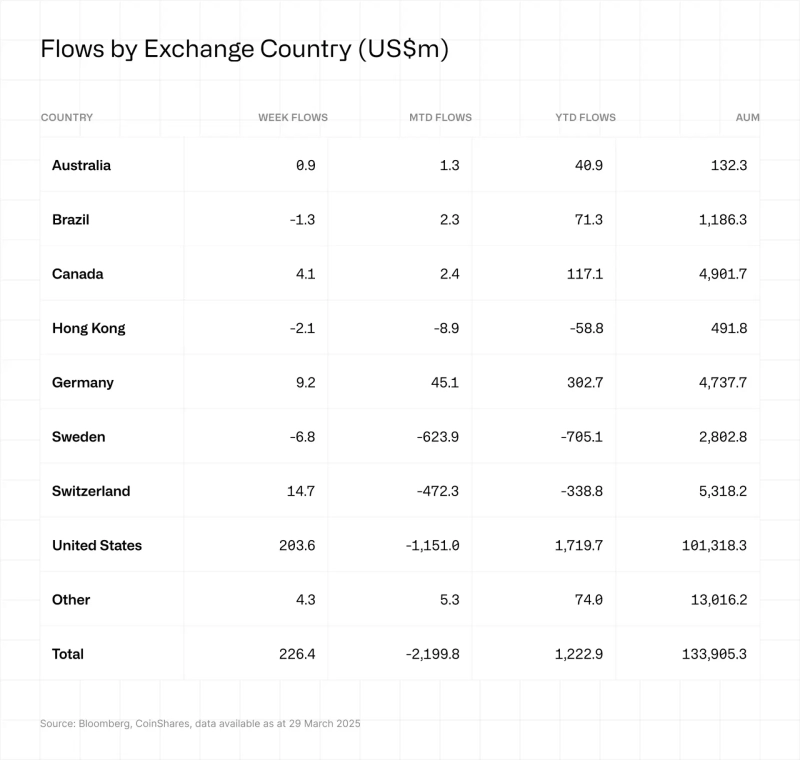Select Sweden's MTD flows value -623.9
Viewport: 800px width, 760px height.
(434, 436)
